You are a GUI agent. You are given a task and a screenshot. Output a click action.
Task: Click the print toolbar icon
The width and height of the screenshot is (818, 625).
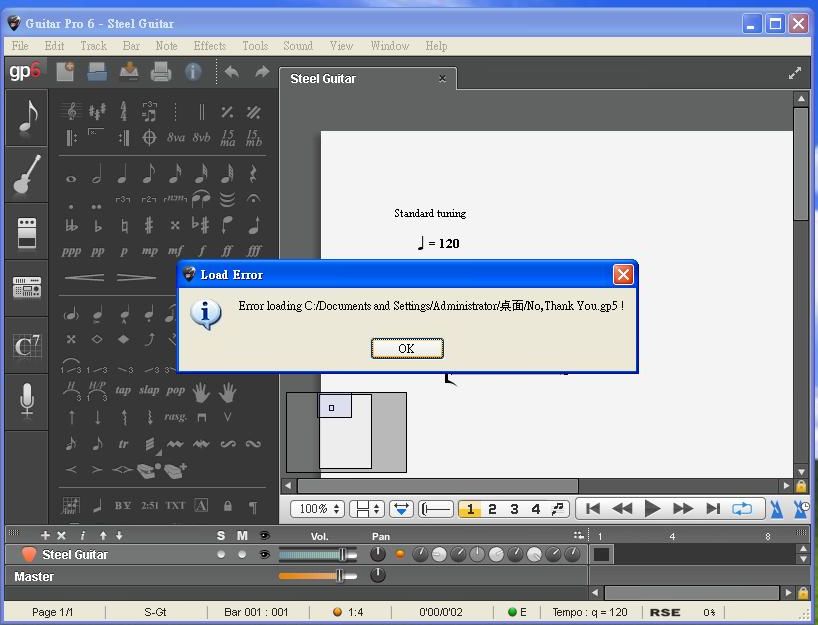pos(161,71)
